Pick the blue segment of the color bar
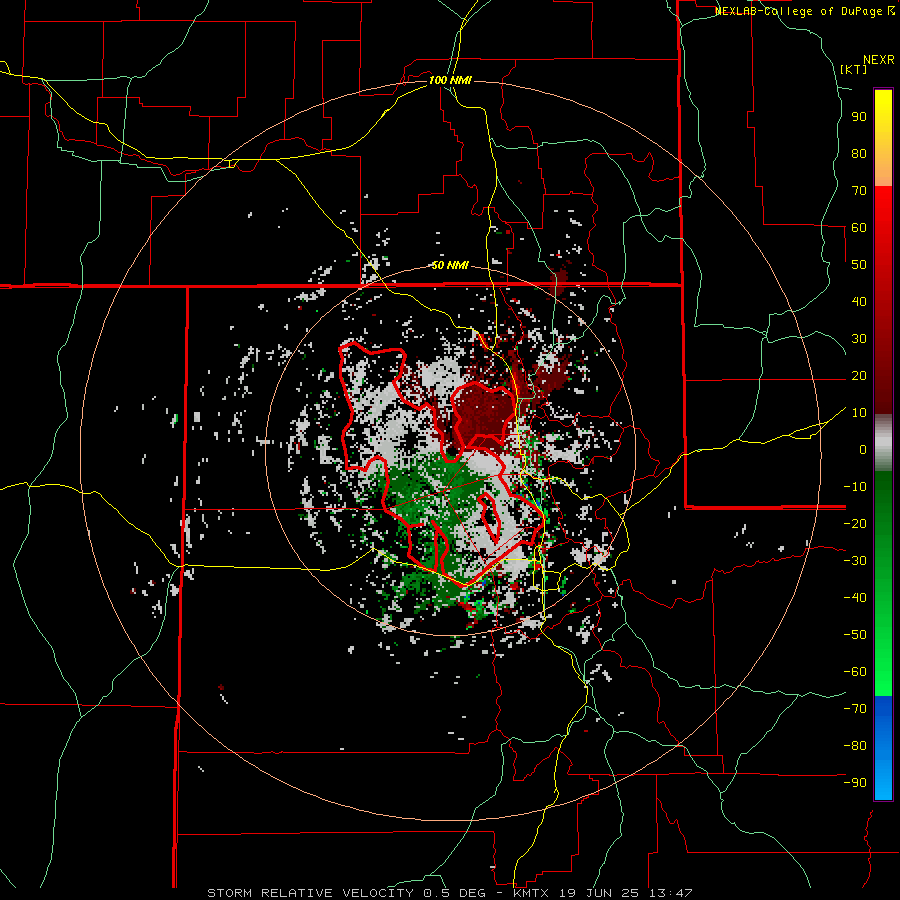The image size is (900, 900). pyautogui.click(x=883, y=747)
